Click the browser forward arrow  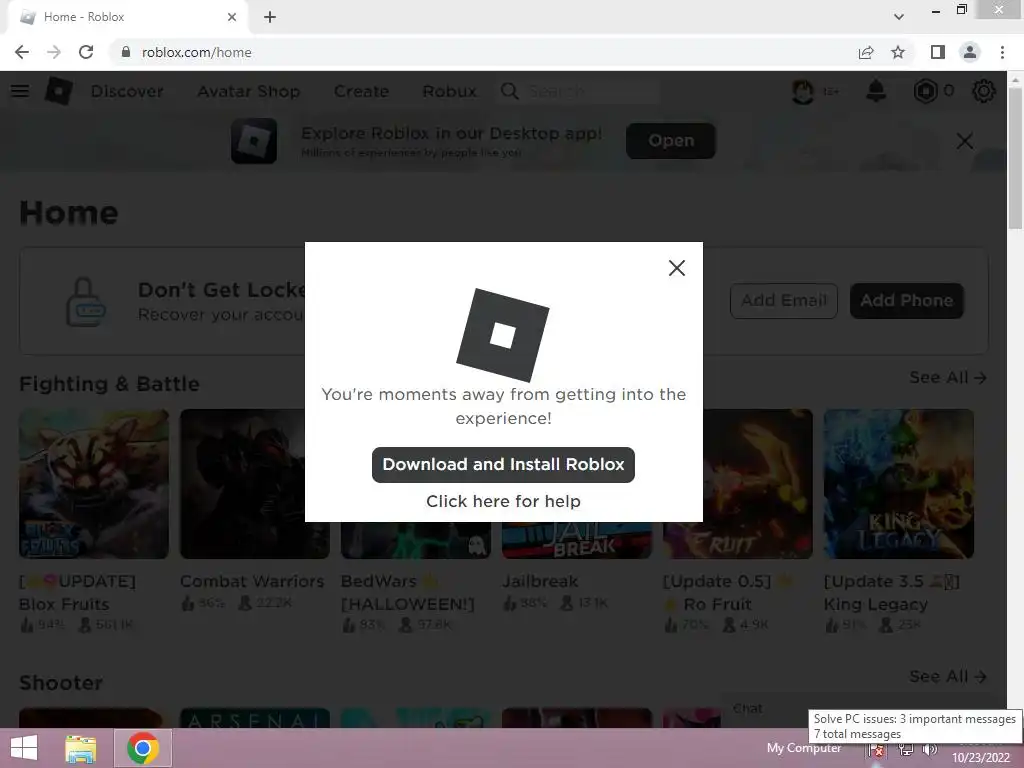[x=54, y=52]
